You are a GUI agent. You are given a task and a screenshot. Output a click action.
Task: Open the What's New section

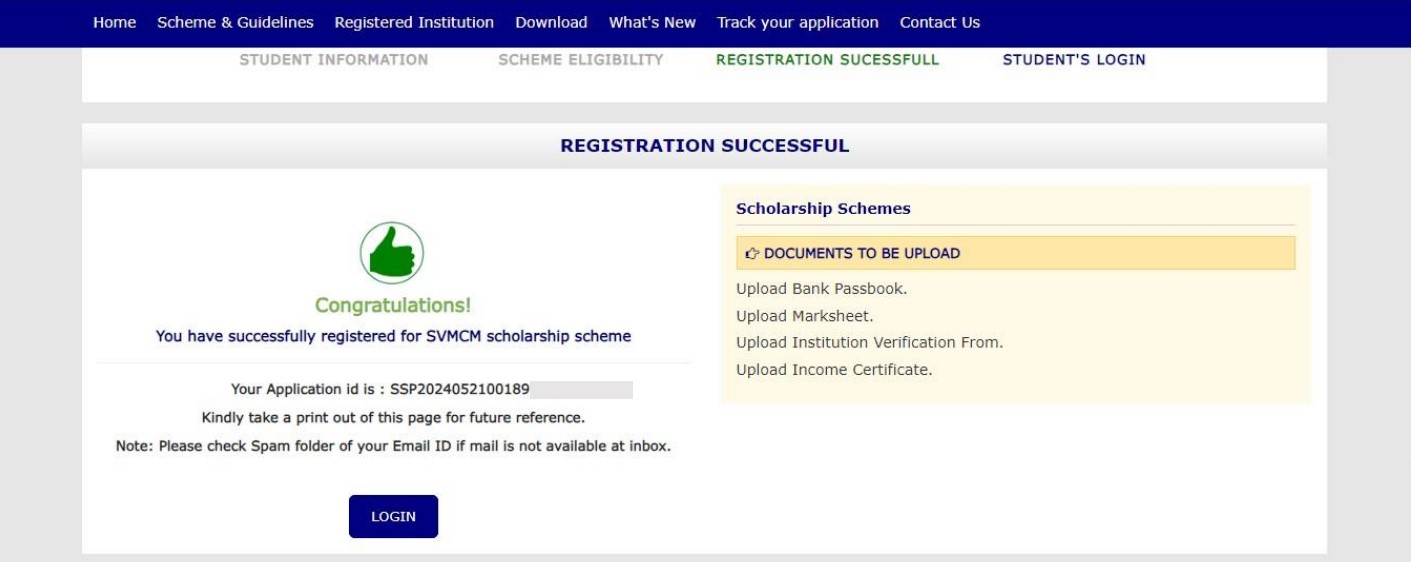652,22
